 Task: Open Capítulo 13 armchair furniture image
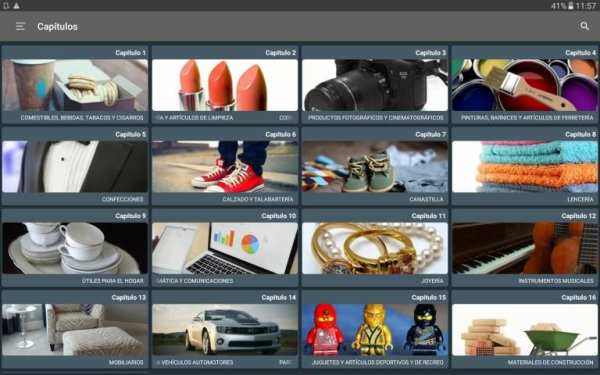click(75, 330)
